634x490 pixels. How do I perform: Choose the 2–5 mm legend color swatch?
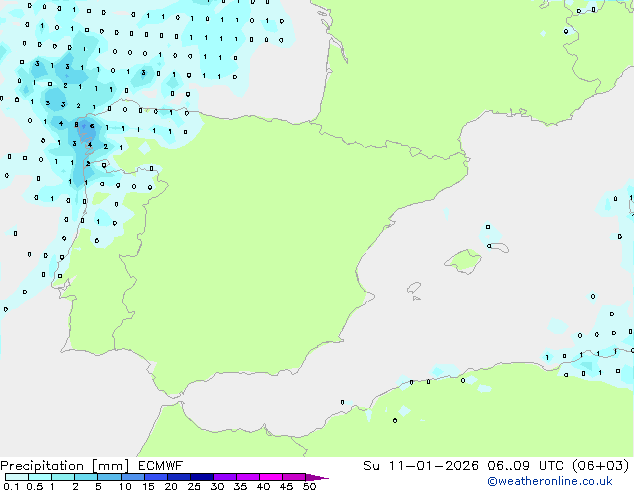pos(86,477)
